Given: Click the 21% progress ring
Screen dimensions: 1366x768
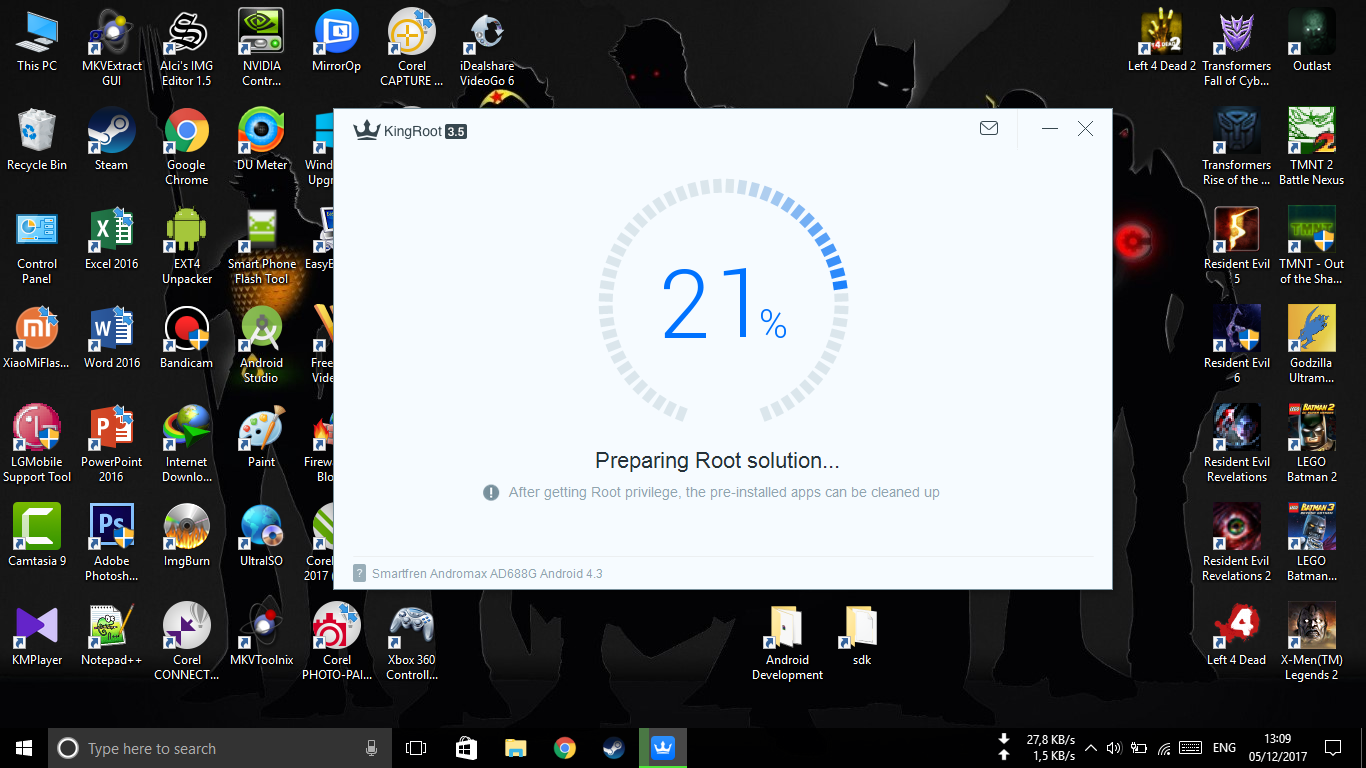Looking at the screenshot, I should tap(724, 301).
